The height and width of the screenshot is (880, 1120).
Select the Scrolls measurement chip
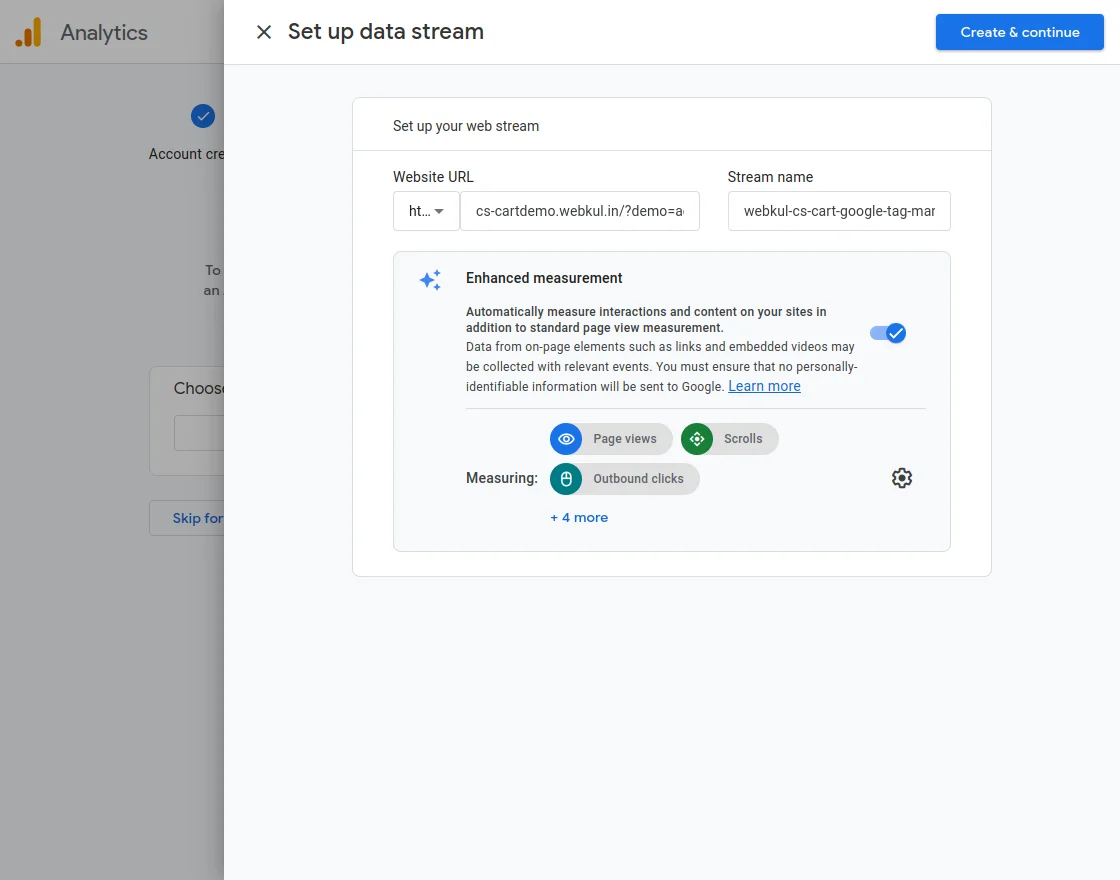click(743, 438)
